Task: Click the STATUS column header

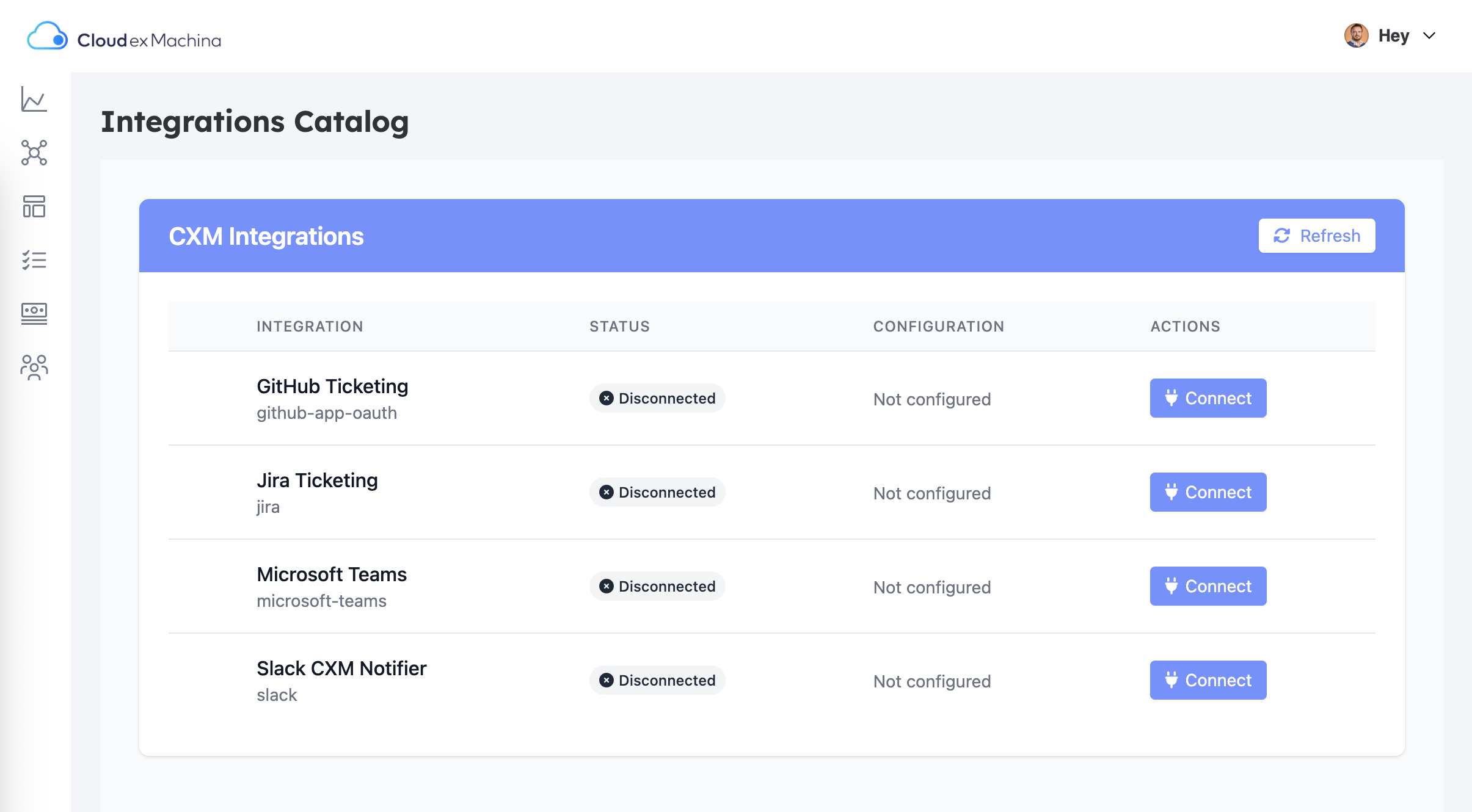Action: (x=619, y=327)
